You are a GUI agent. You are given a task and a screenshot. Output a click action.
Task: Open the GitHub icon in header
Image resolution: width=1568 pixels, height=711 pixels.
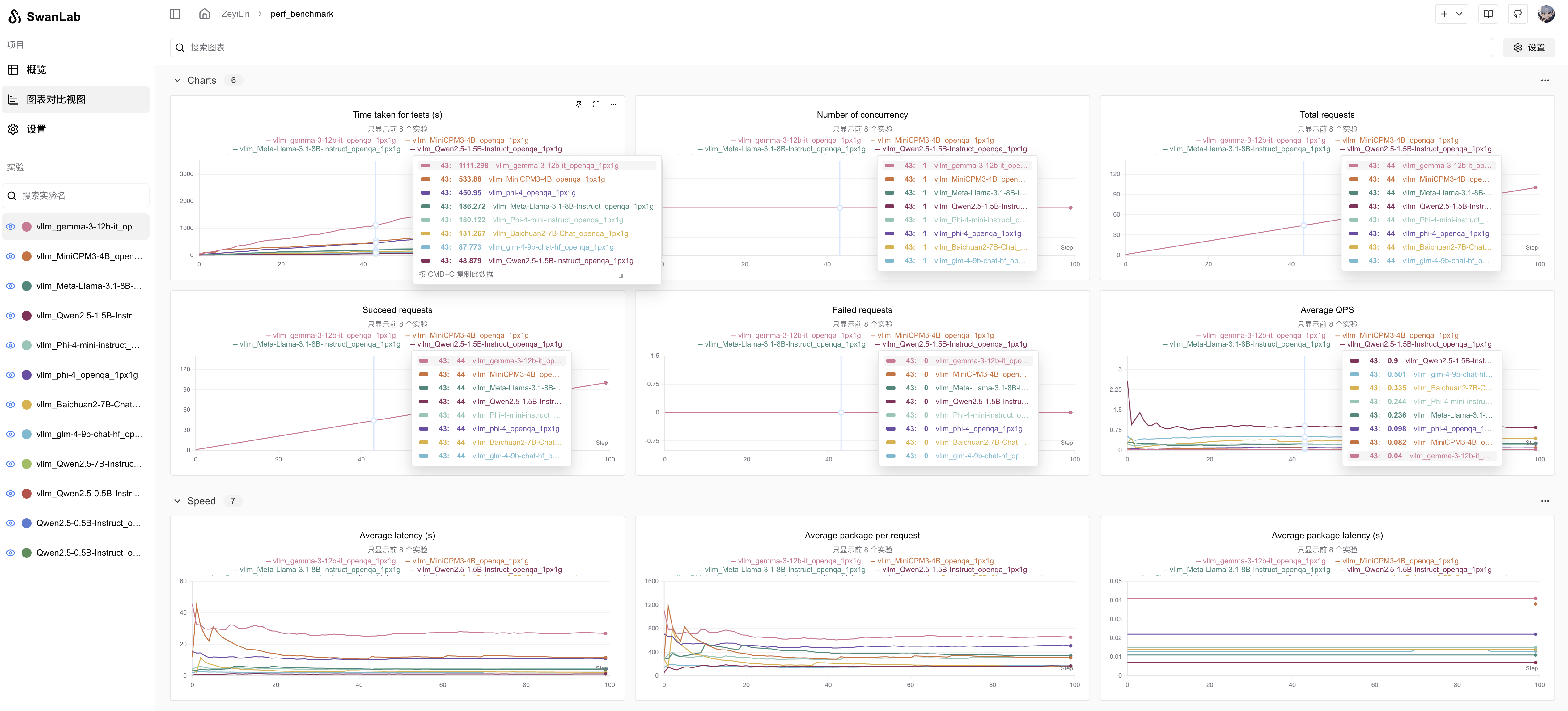point(1518,13)
